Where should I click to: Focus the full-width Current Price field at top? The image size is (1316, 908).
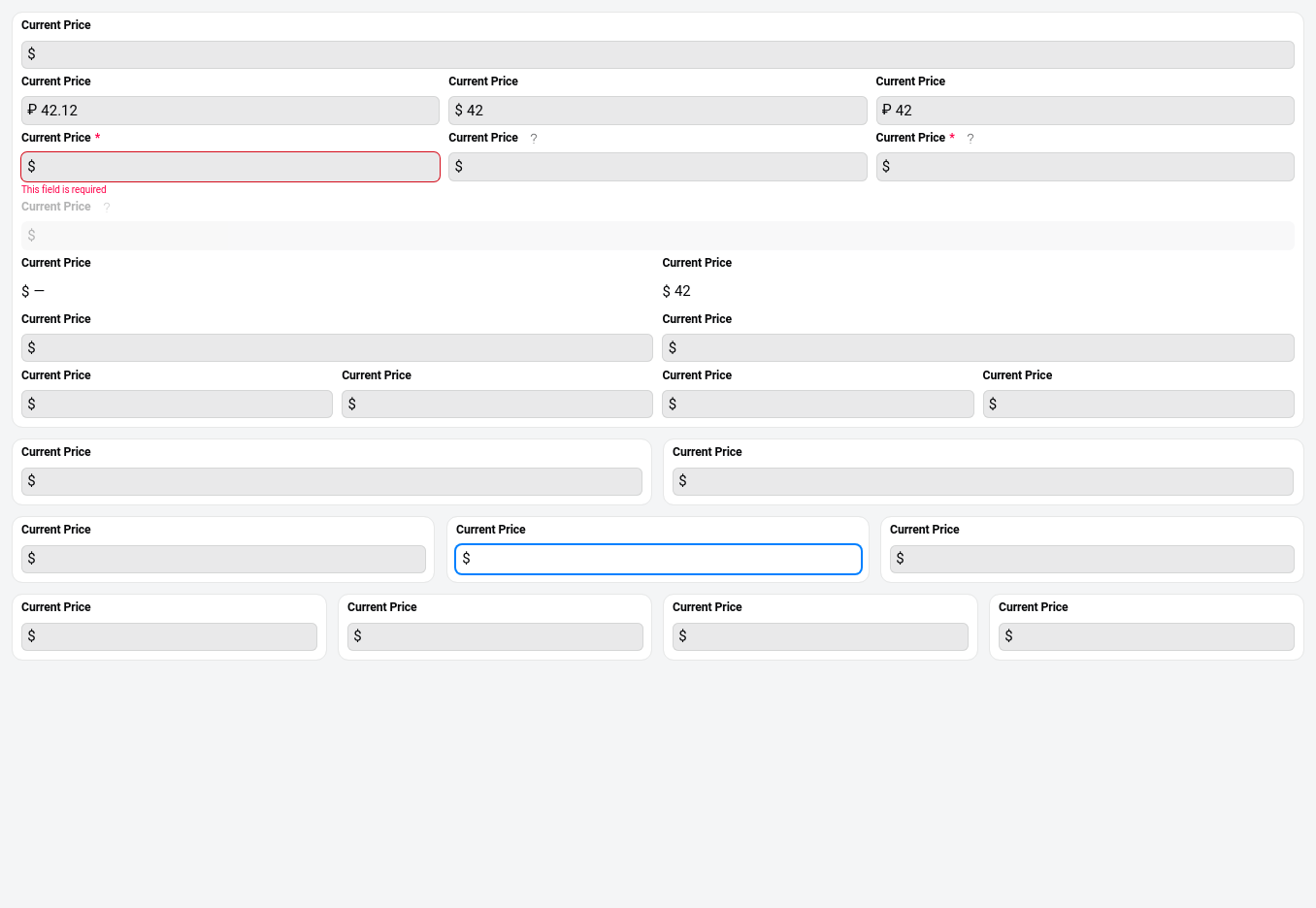click(x=657, y=54)
